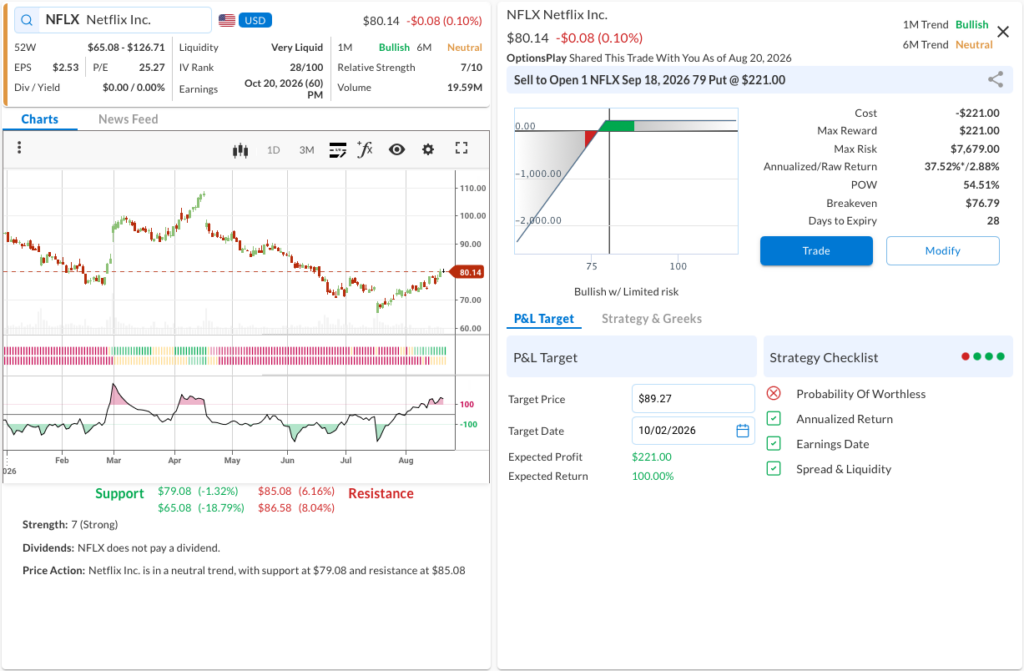Select the 3M chart range dropdown
The image size is (1024, 671).
coord(307,150)
